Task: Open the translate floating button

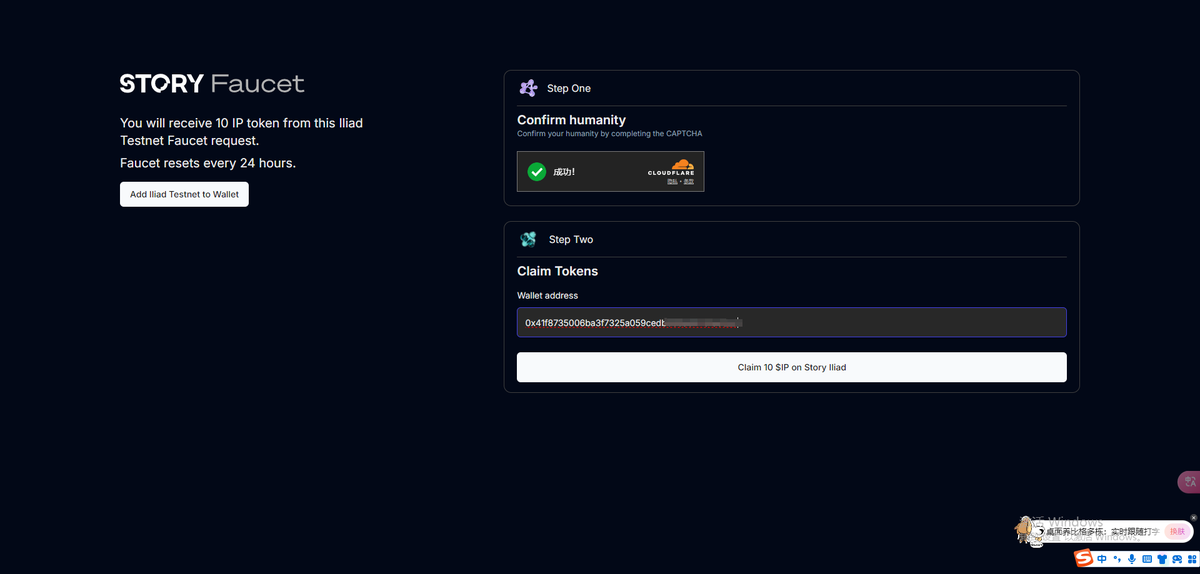Action: 1189,482
